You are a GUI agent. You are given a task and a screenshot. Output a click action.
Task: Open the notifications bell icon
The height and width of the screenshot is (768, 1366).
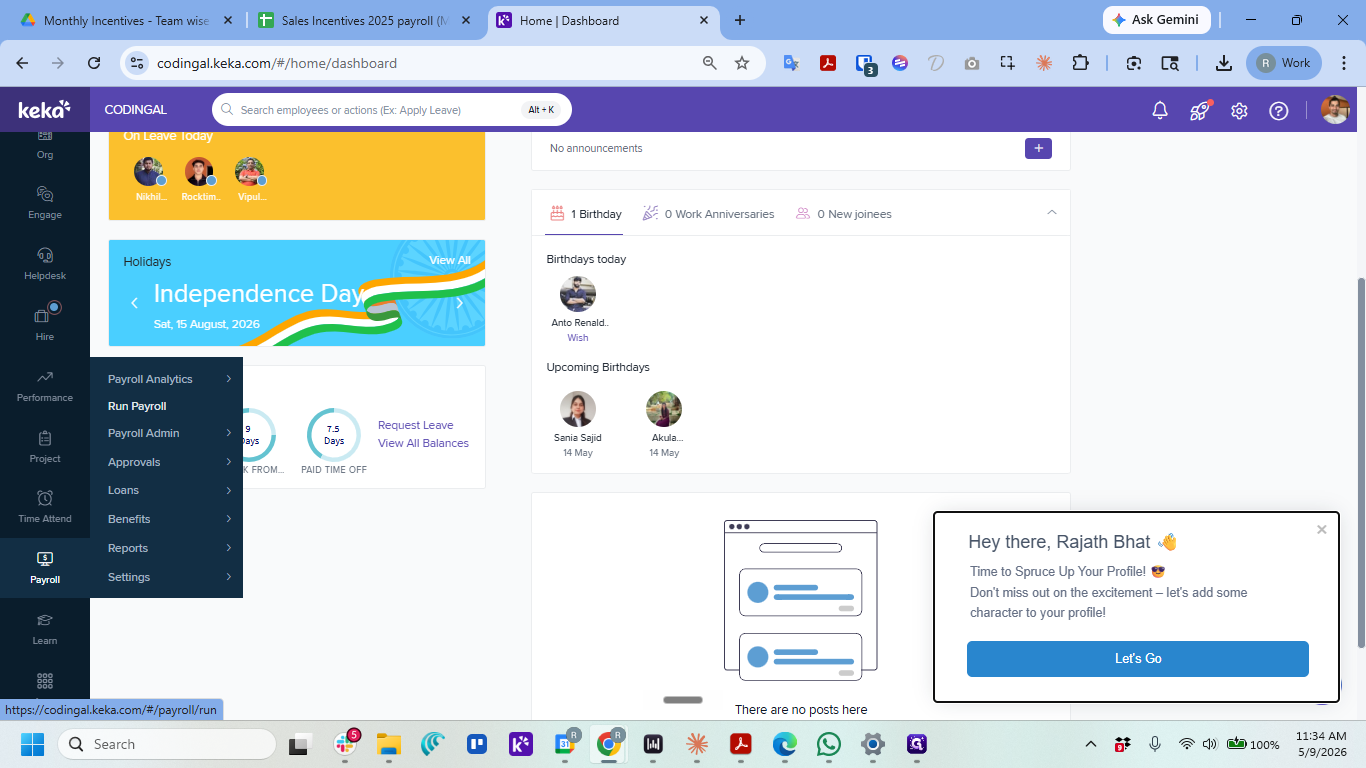point(1160,111)
